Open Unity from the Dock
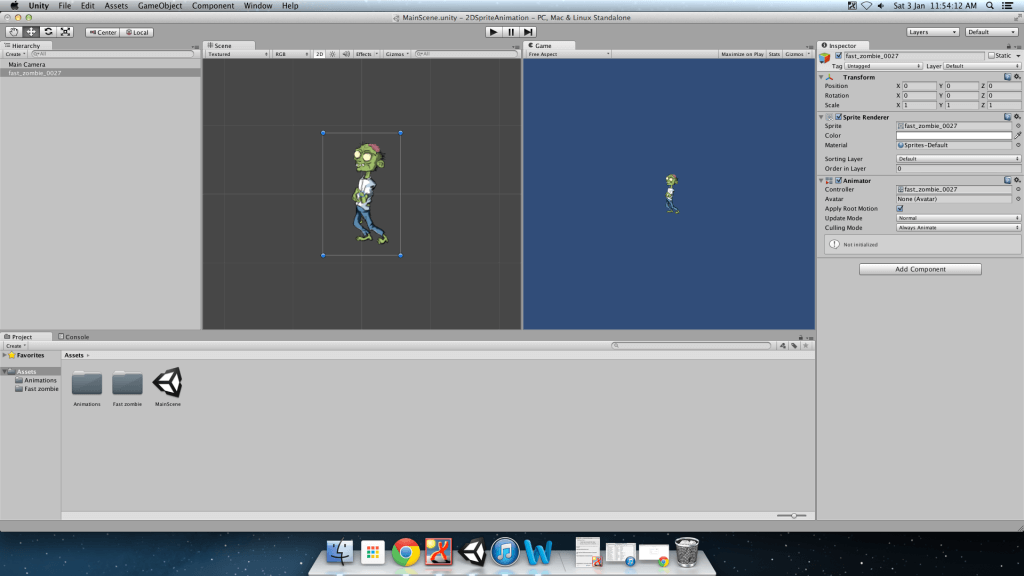 [x=472, y=552]
